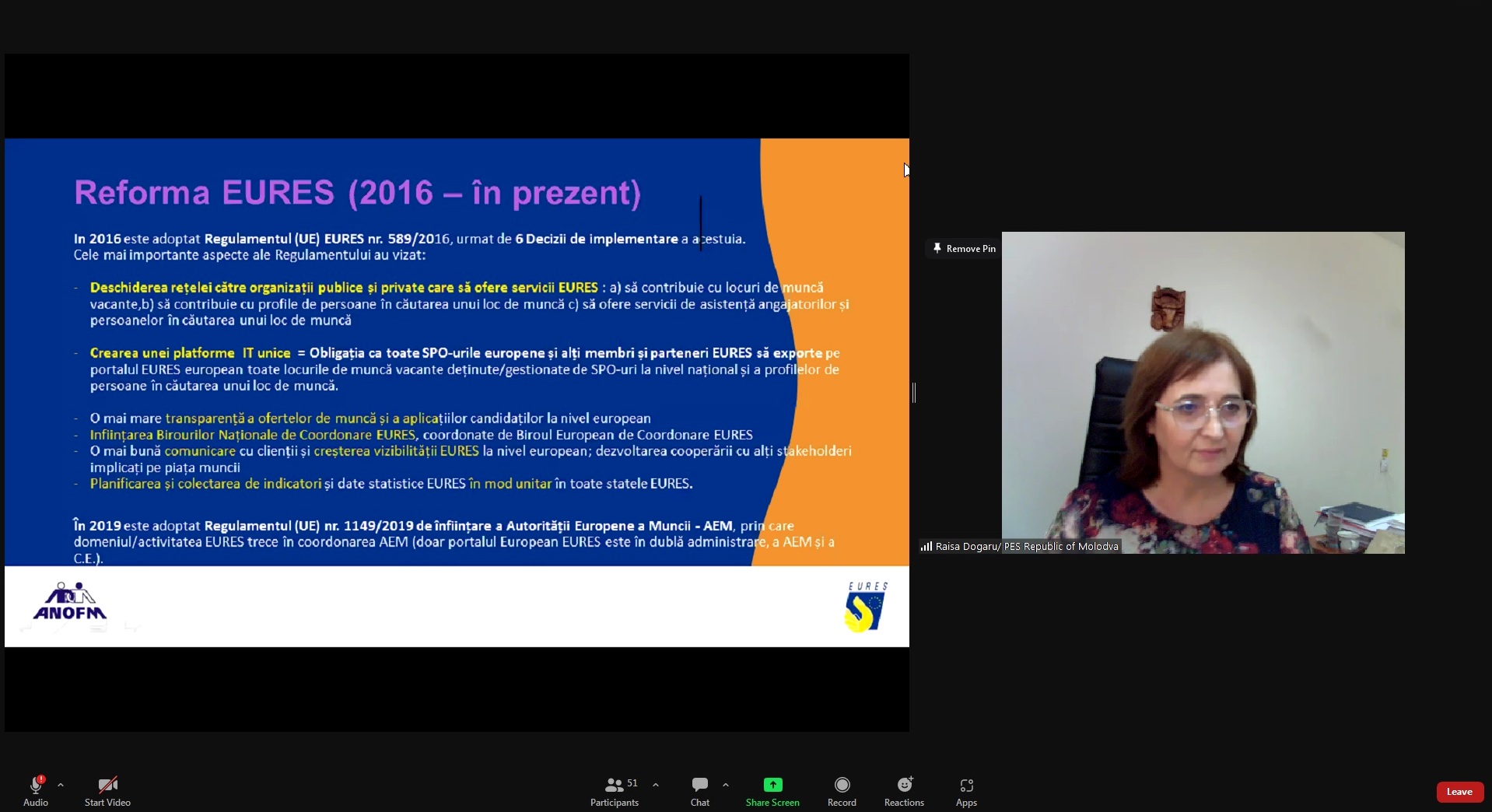The image size is (1492, 812).
Task: Click the green Share Screen icon
Action: (772, 785)
